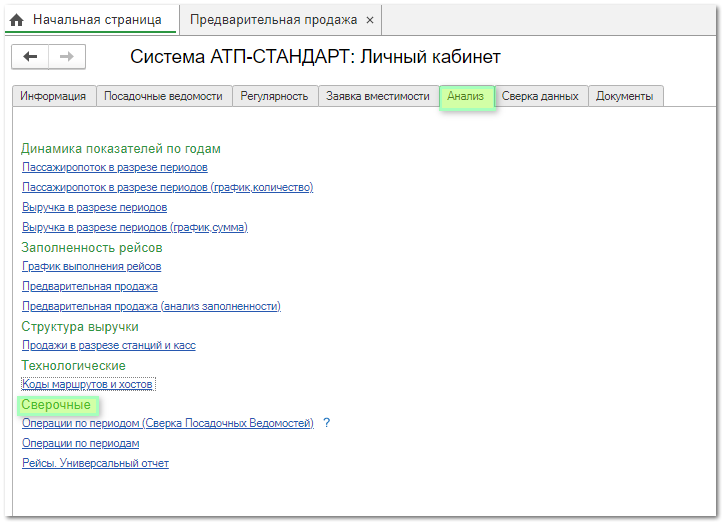
Task: Open Пассажиропоток в разрезе периодов report
Action: pyautogui.click(x=115, y=167)
